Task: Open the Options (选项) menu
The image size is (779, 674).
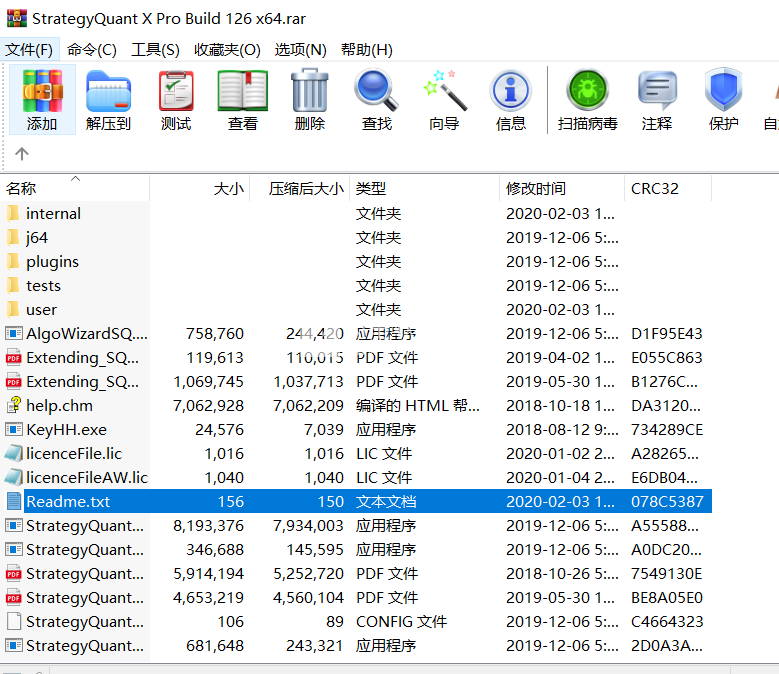Action: [301, 50]
